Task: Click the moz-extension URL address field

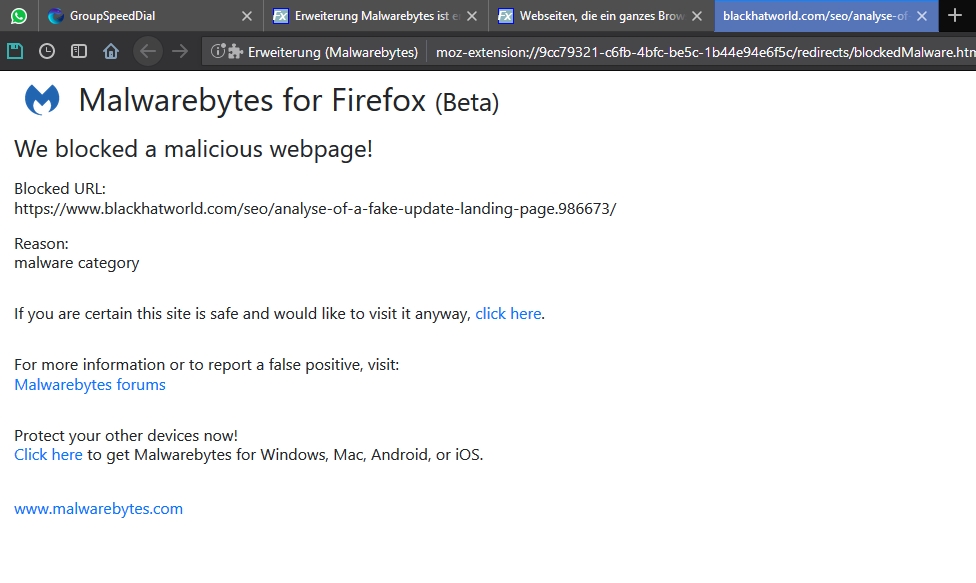Action: click(x=700, y=52)
